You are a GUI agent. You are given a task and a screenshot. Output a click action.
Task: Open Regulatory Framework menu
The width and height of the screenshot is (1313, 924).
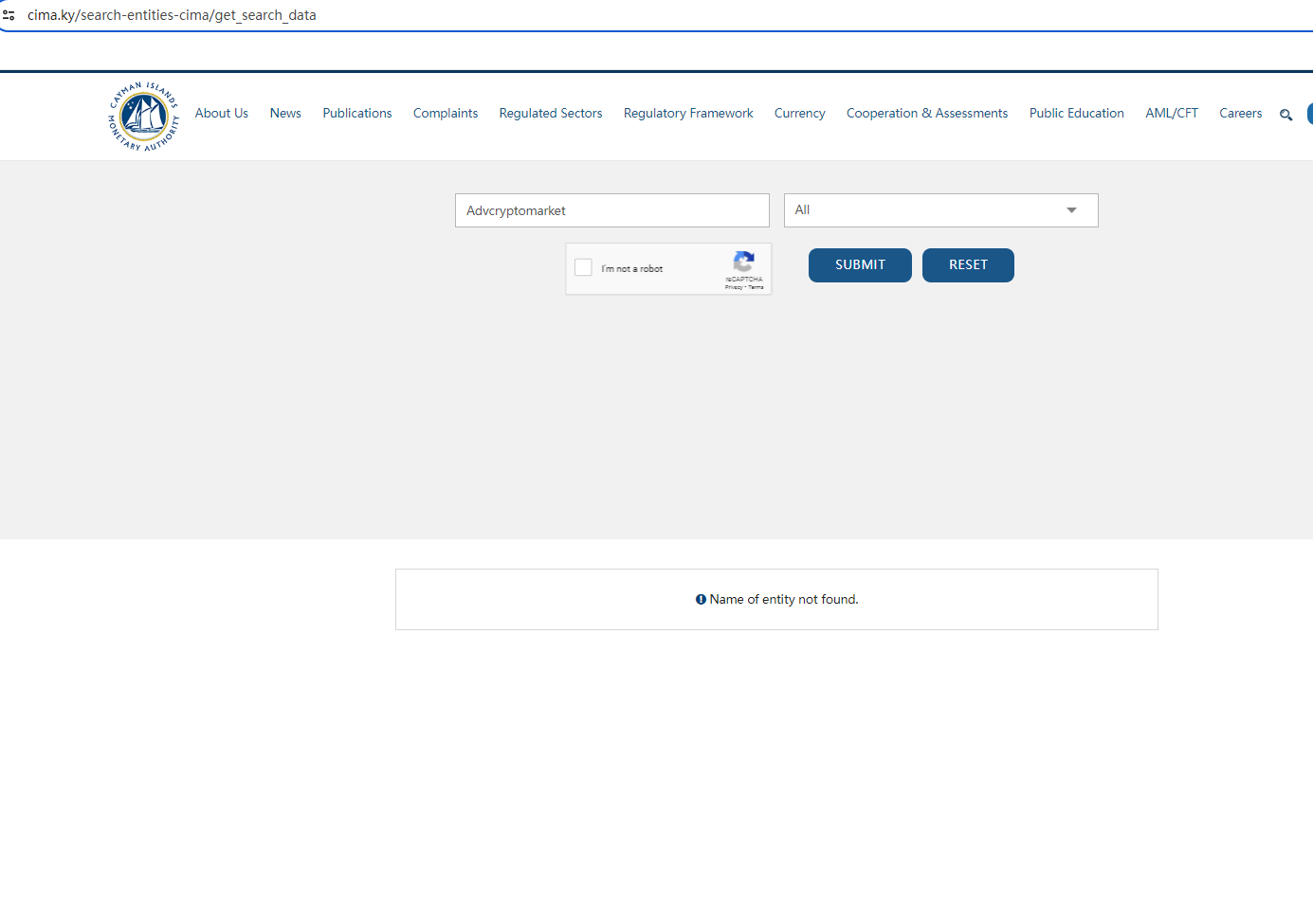[688, 113]
